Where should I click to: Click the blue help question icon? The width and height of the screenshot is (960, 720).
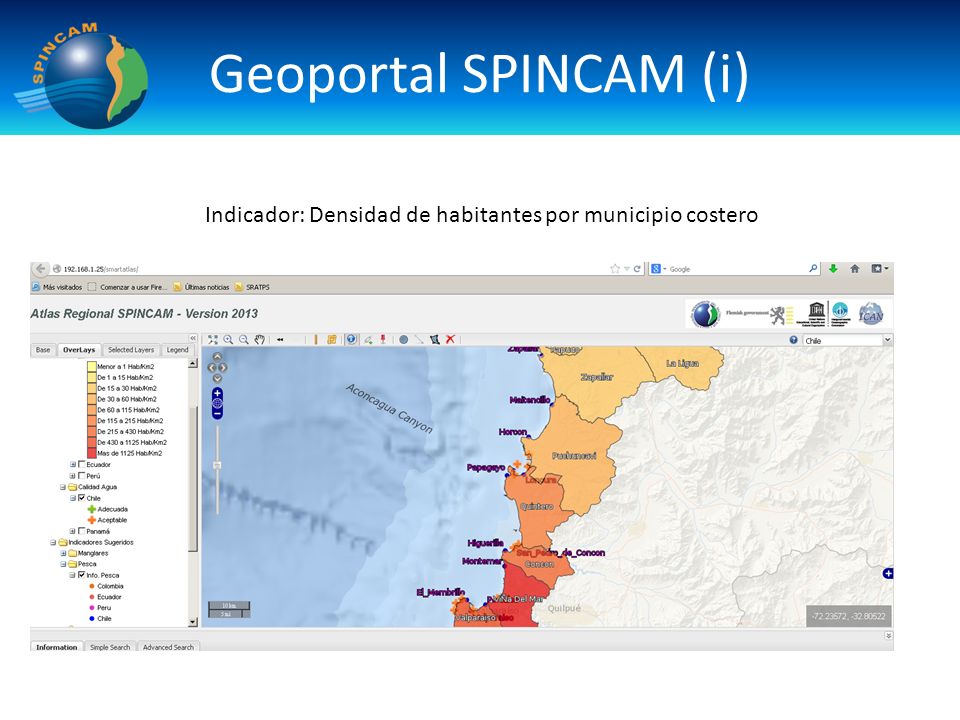pyautogui.click(x=793, y=340)
